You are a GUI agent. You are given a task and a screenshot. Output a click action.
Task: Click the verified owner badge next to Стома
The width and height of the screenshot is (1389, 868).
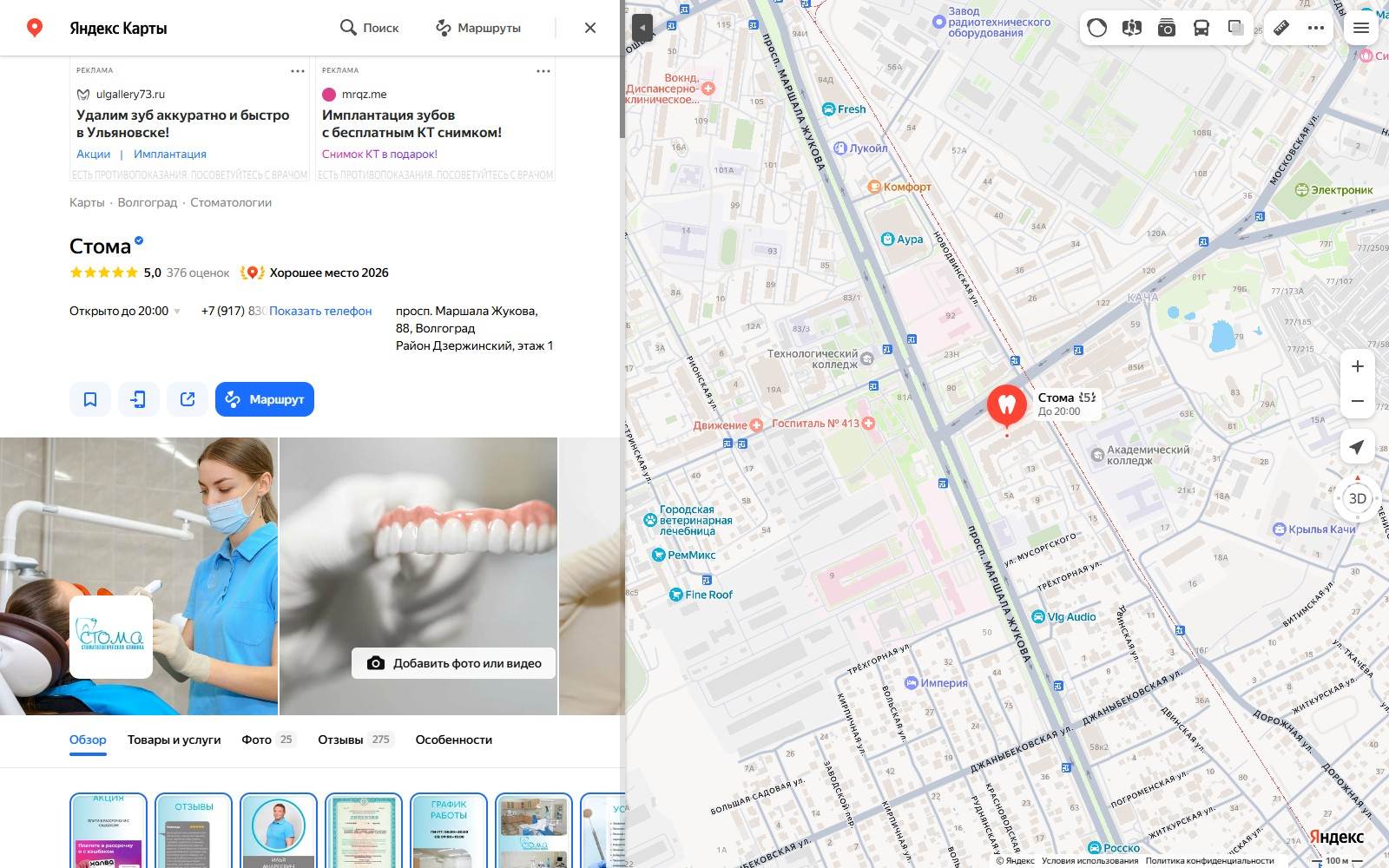[x=139, y=241]
